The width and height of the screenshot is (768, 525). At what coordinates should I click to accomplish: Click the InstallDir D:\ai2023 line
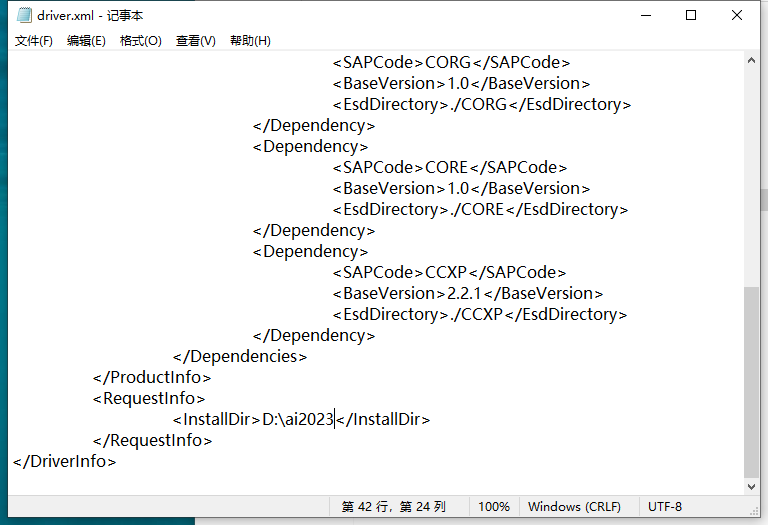(301, 420)
